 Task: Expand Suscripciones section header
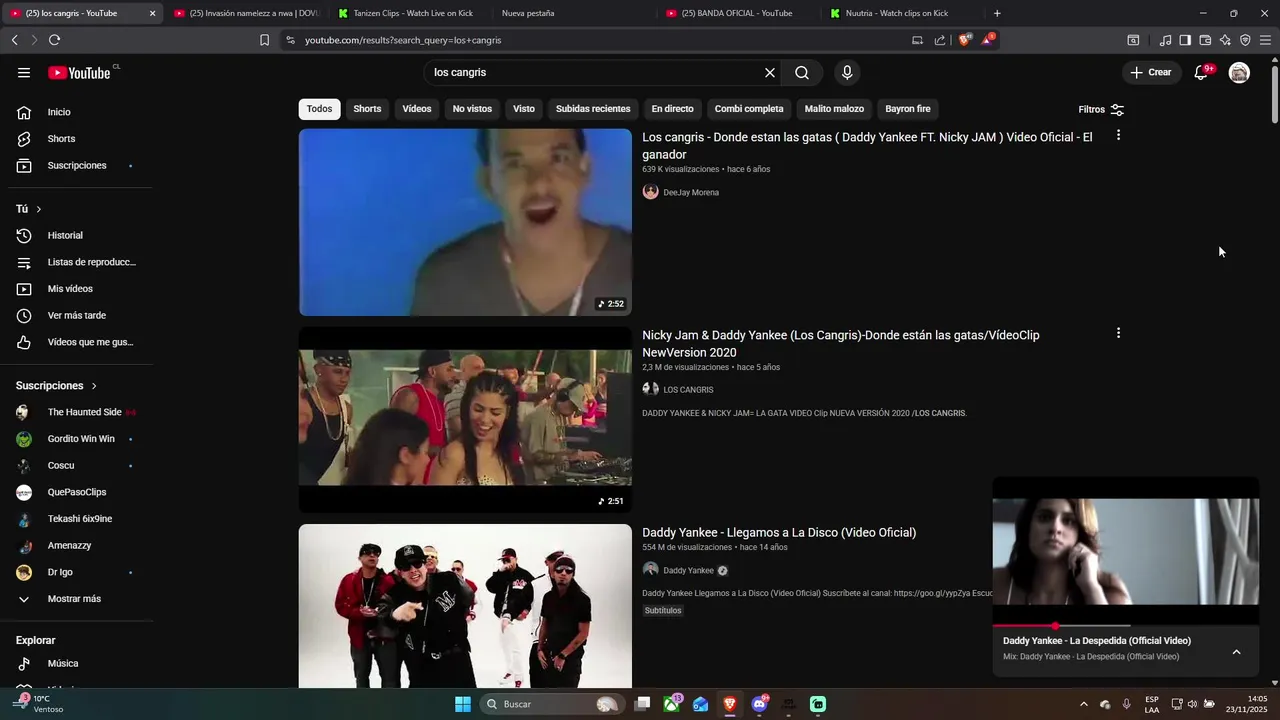[x=57, y=386]
